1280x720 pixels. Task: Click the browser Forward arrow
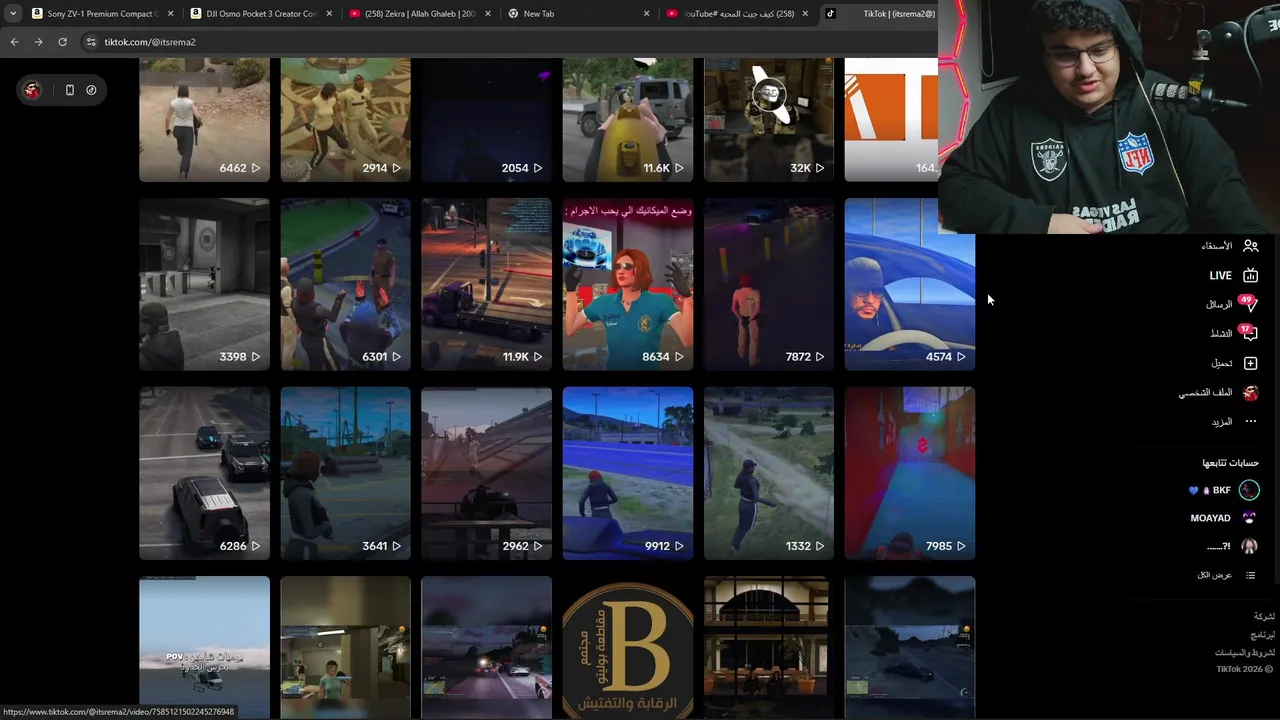coord(38,42)
